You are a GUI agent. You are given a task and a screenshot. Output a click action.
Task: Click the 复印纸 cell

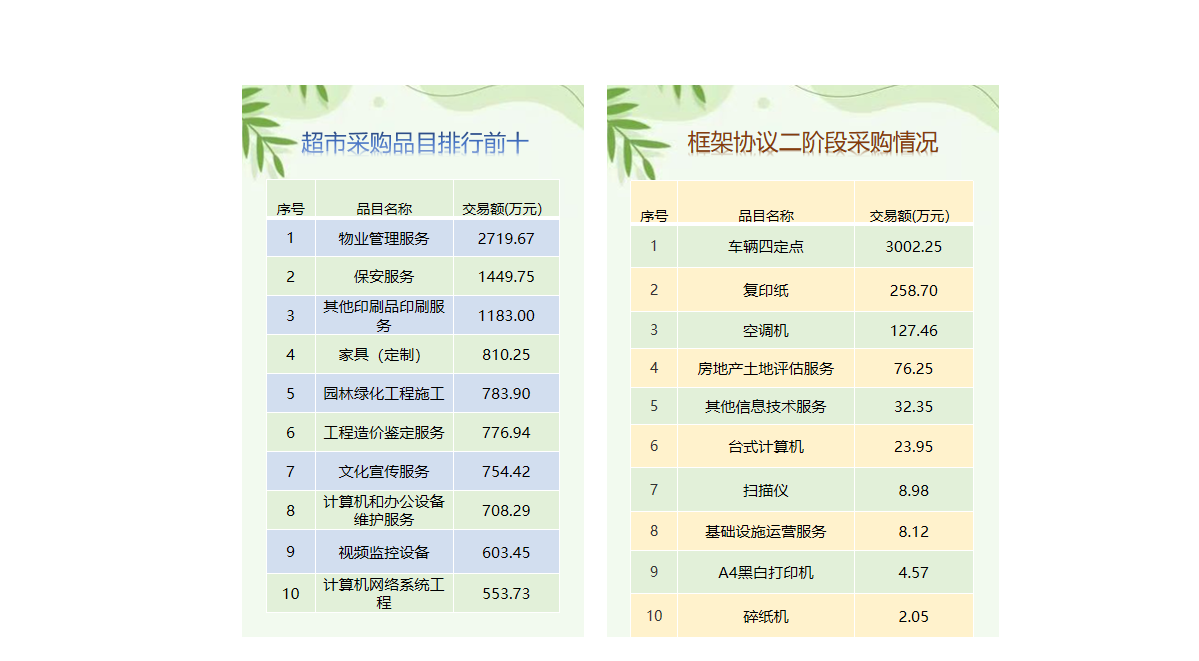coord(765,291)
